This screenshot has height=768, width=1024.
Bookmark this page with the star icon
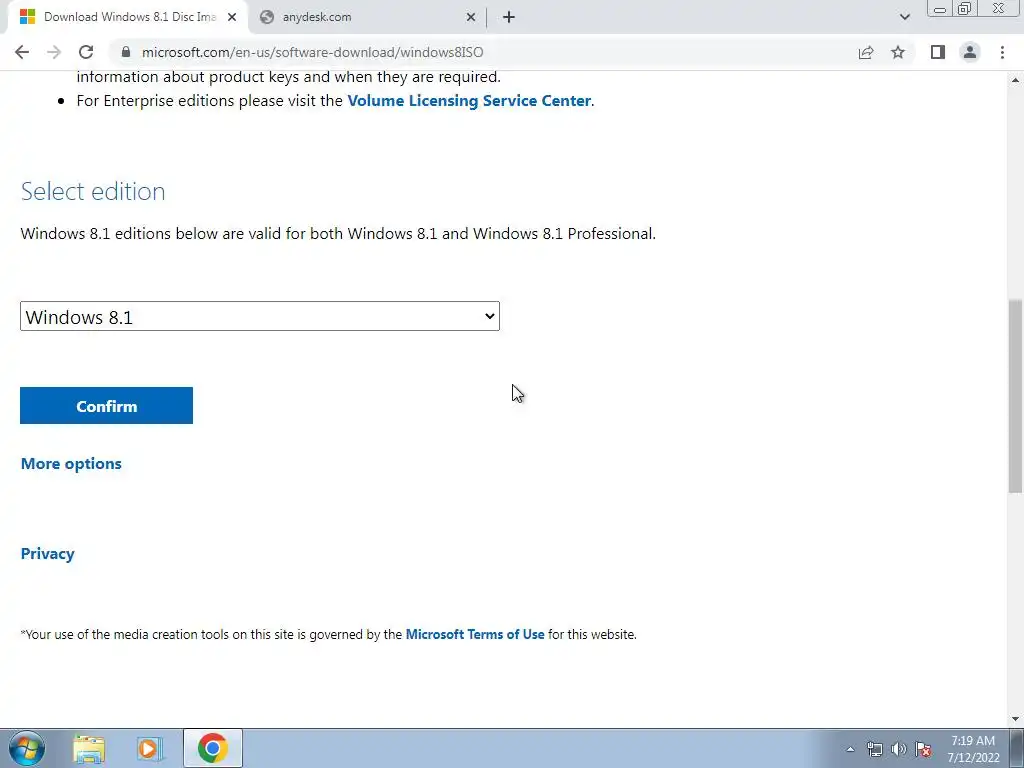click(898, 52)
